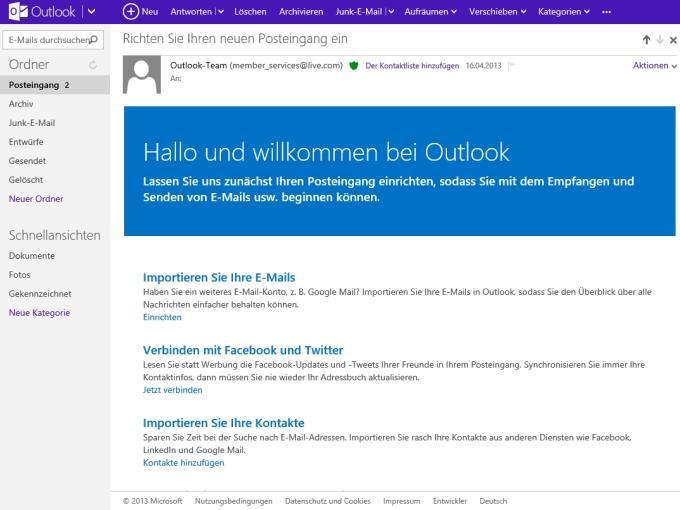Create a folder via Neuer Ordner

(x=36, y=199)
